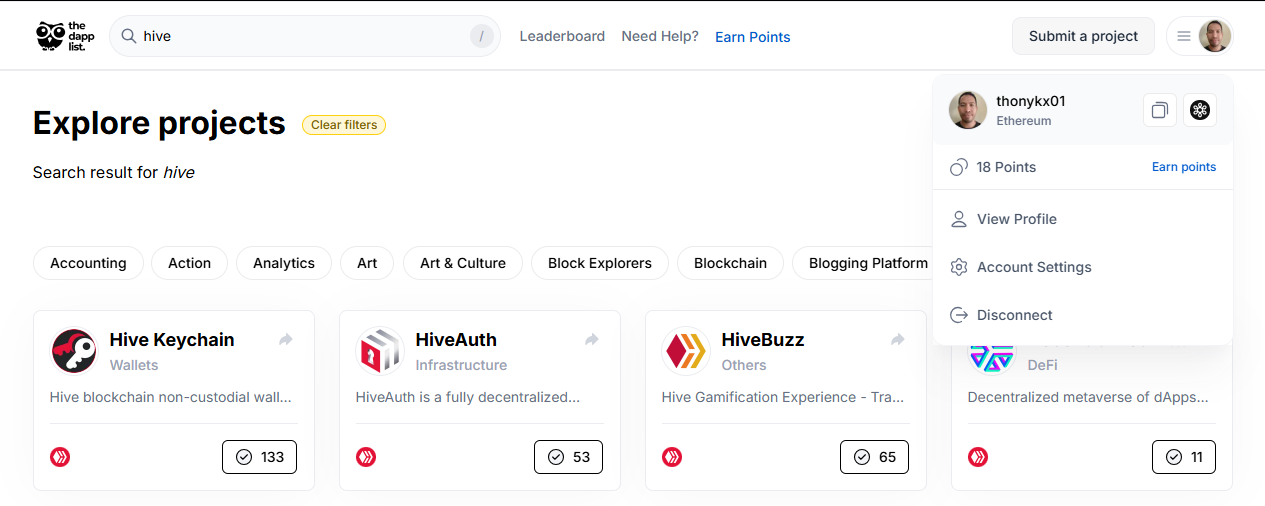Copy wallet address icon next to thonykx01
The width and height of the screenshot is (1265, 506).
pyautogui.click(x=1160, y=110)
